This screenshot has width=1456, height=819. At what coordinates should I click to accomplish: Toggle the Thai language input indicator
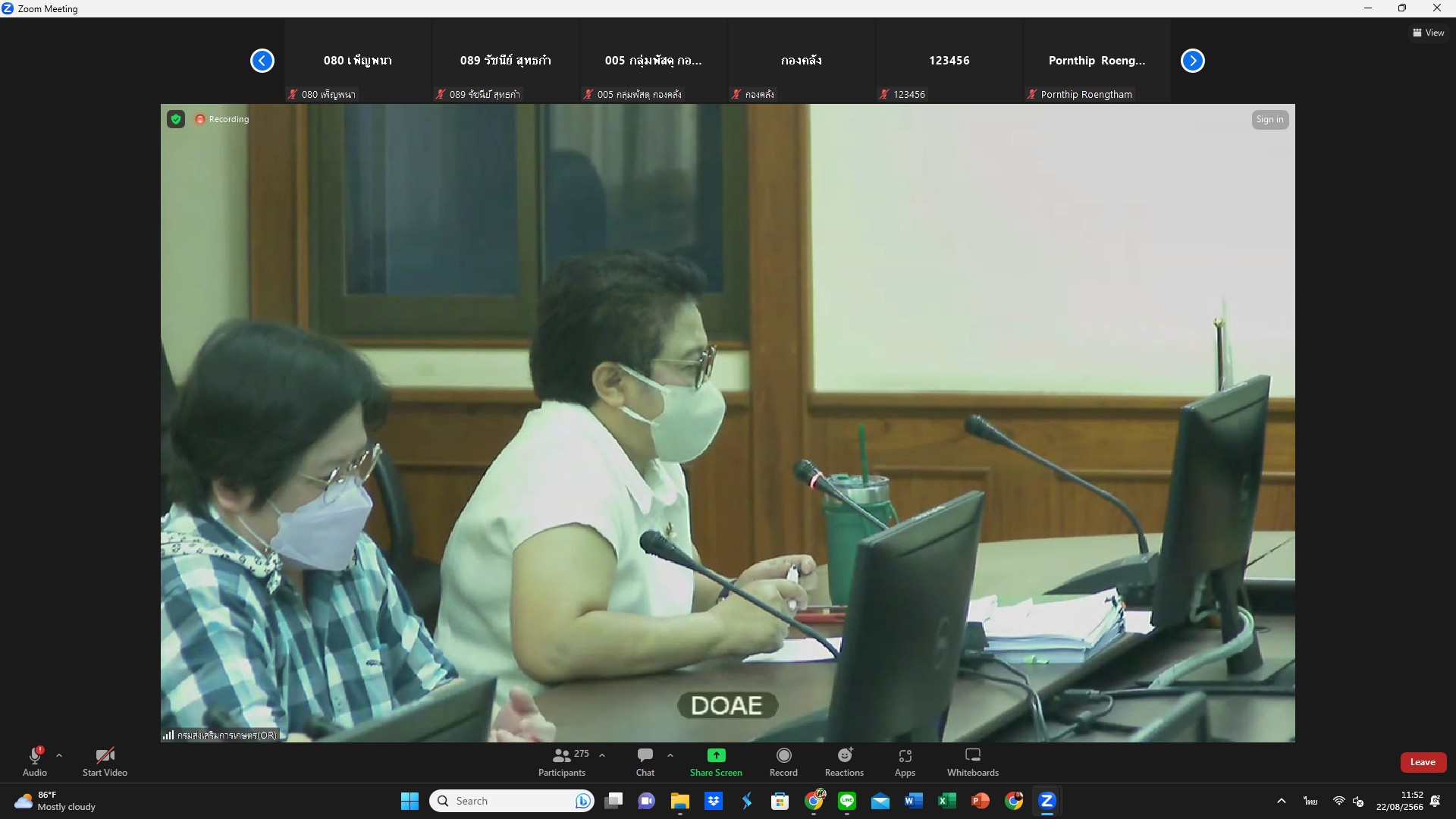pos(1310,801)
